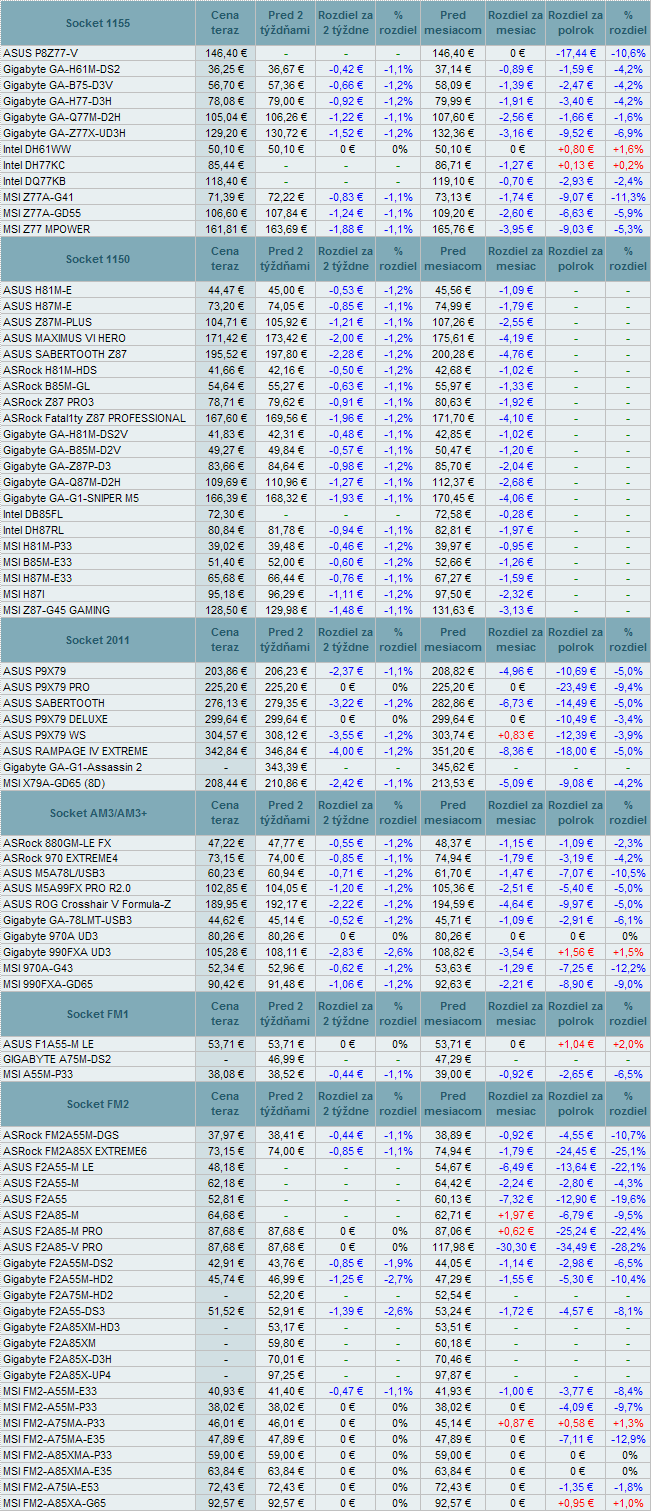
Task: Click the Socket 1155 section header
Action: click(x=97, y=22)
